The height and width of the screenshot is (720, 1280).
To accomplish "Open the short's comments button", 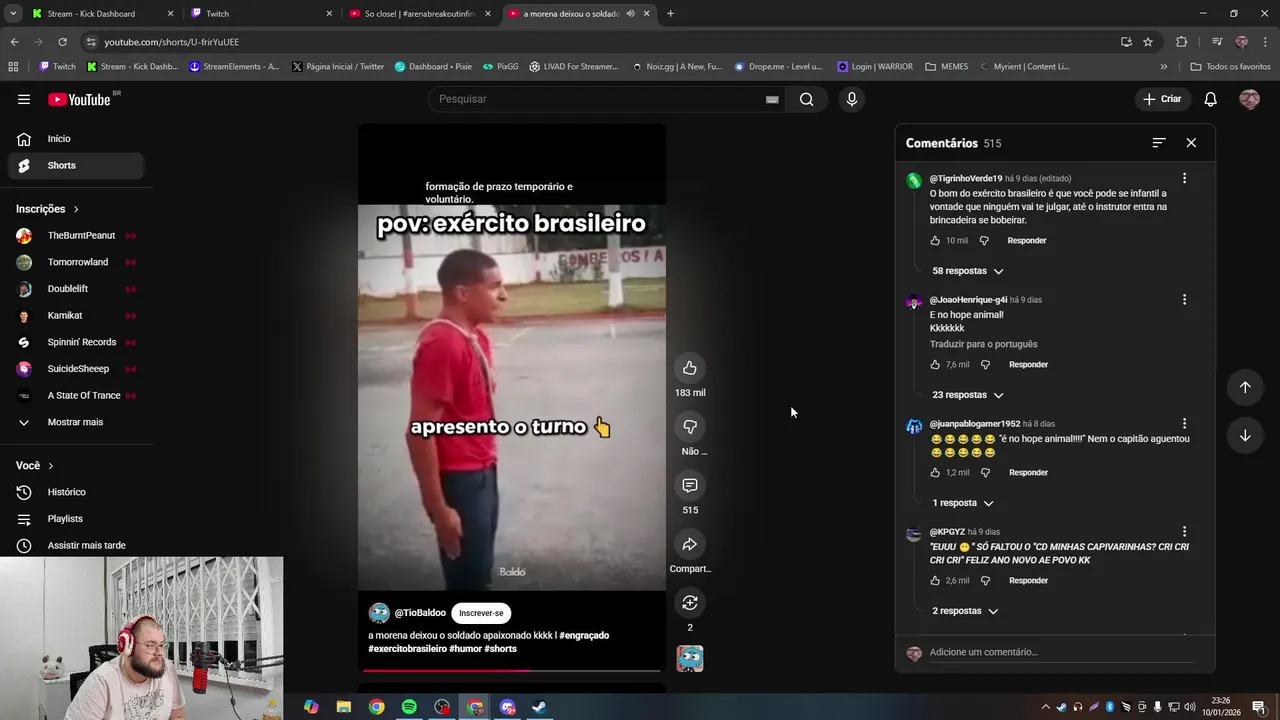I will [690, 486].
